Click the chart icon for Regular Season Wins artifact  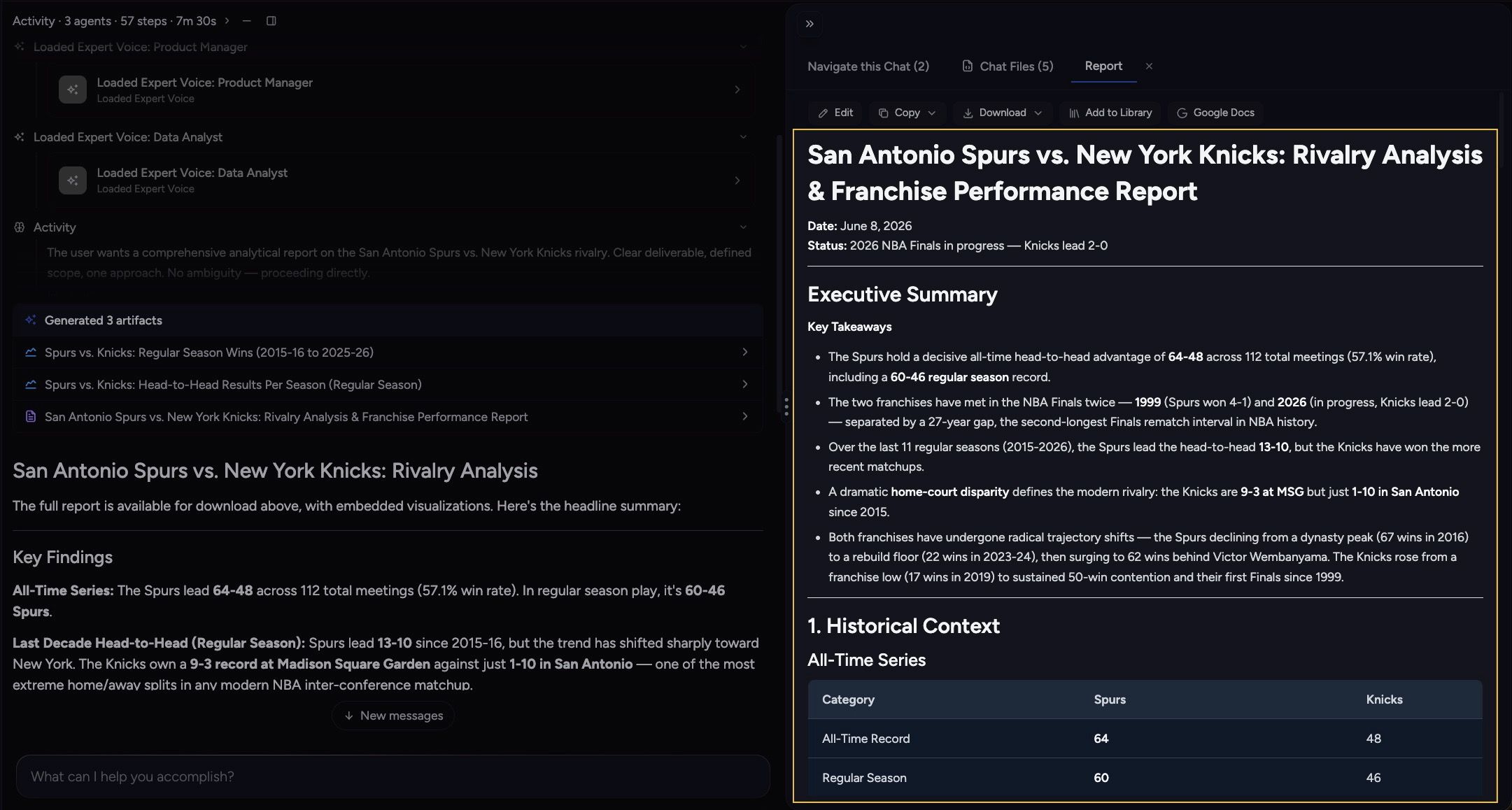pyautogui.click(x=31, y=353)
